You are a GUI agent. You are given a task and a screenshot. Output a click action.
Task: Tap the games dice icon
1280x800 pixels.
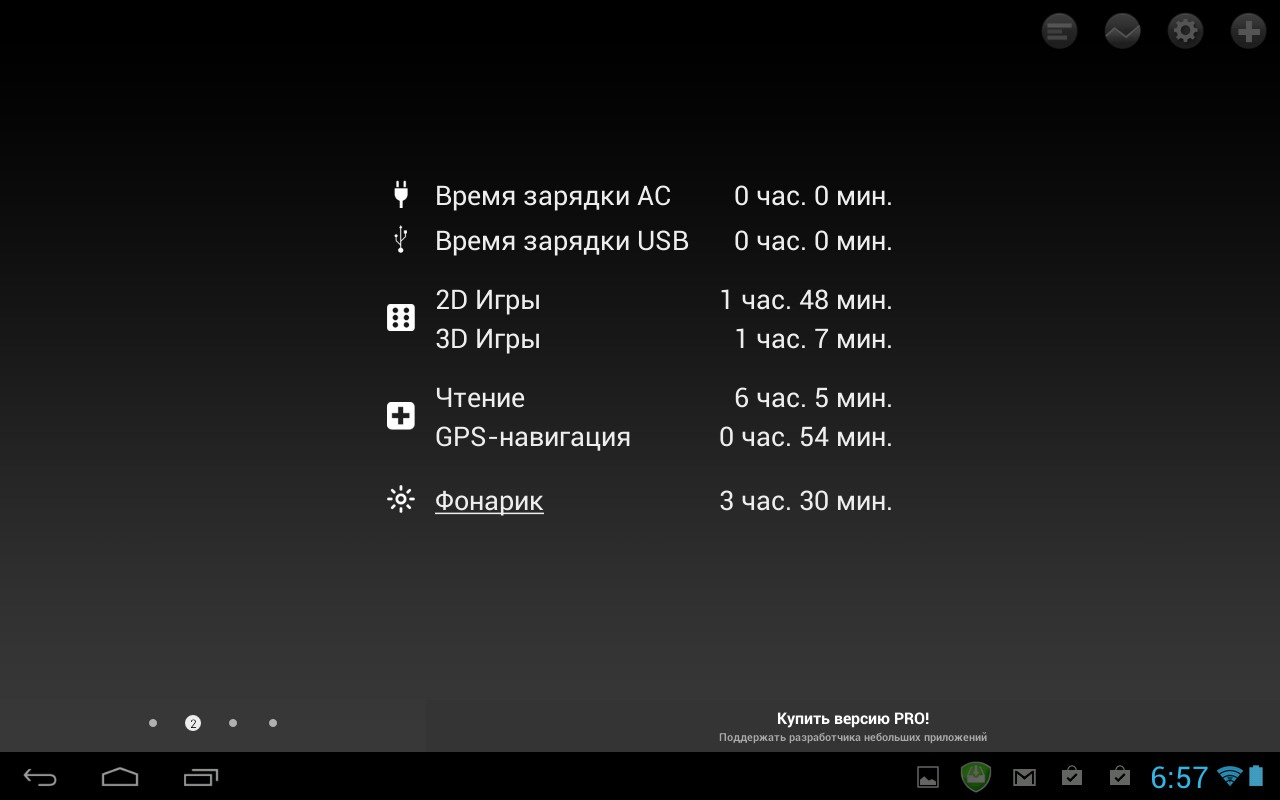click(401, 318)
